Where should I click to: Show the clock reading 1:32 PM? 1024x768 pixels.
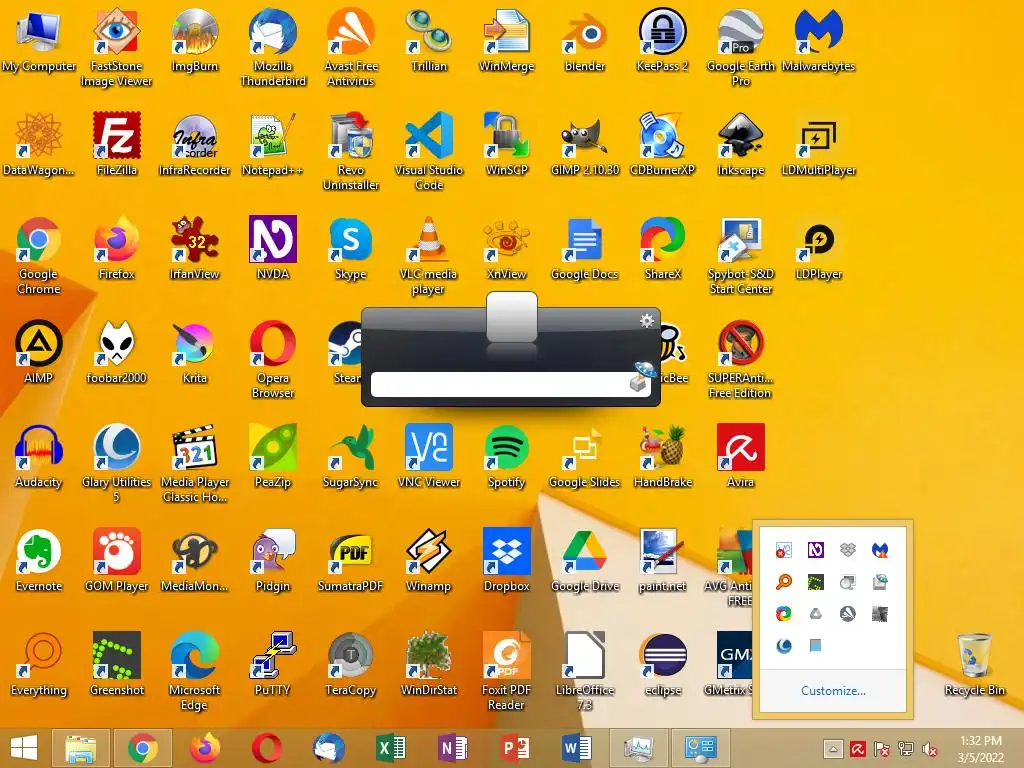pos(980,741)
